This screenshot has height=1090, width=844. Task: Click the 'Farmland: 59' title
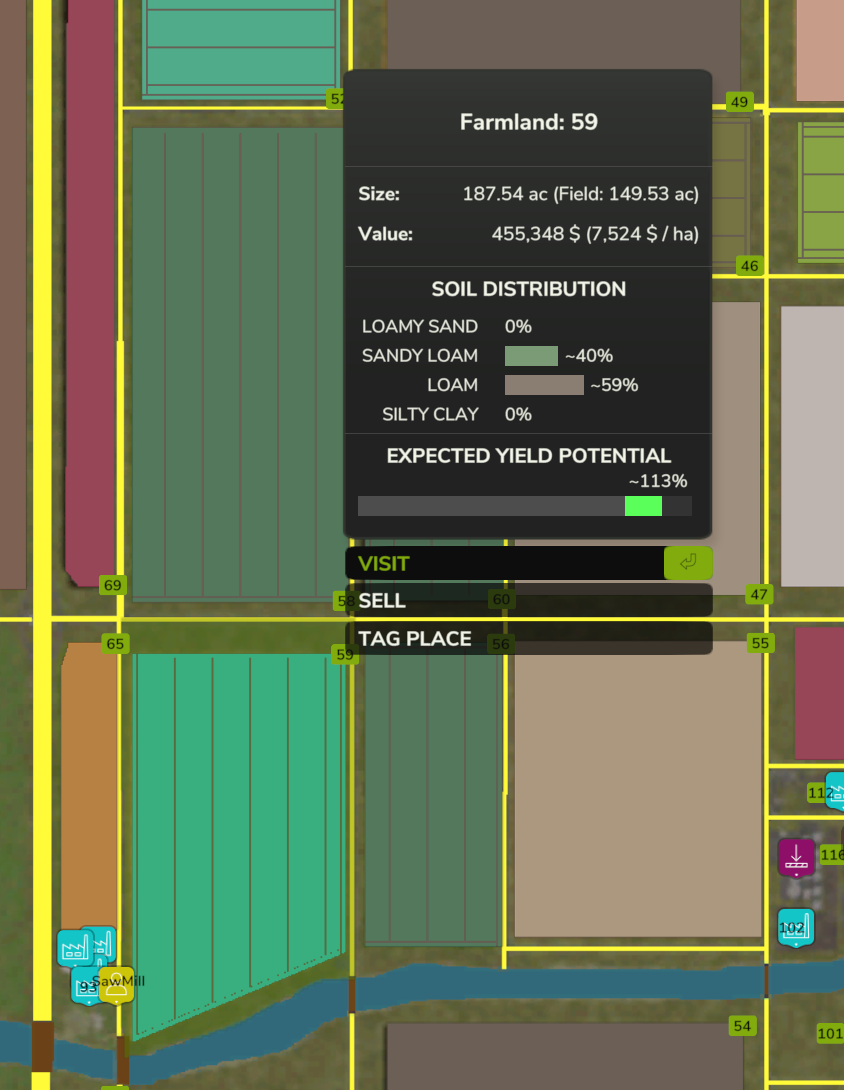coord(528,122)
